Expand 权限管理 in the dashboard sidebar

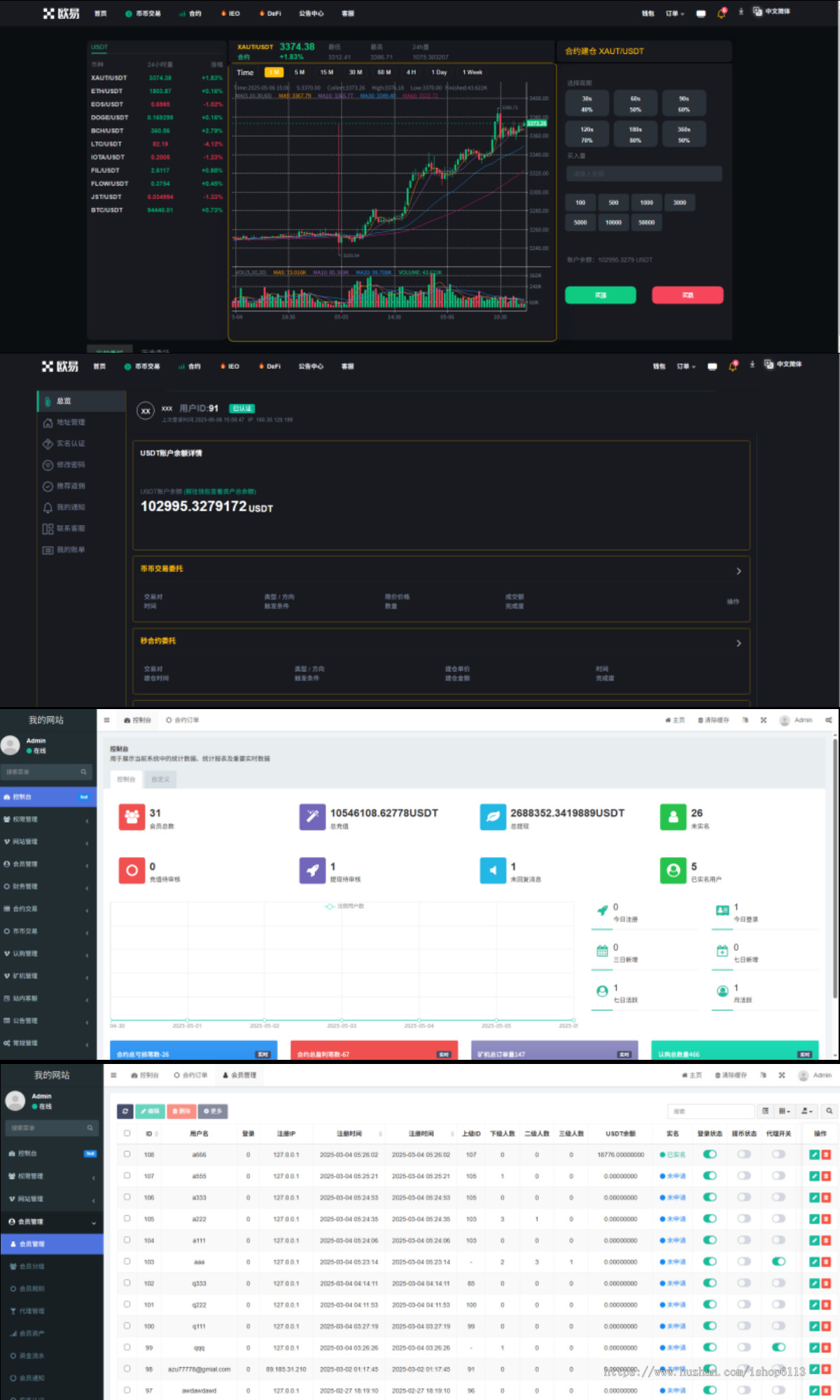[48, 819]
